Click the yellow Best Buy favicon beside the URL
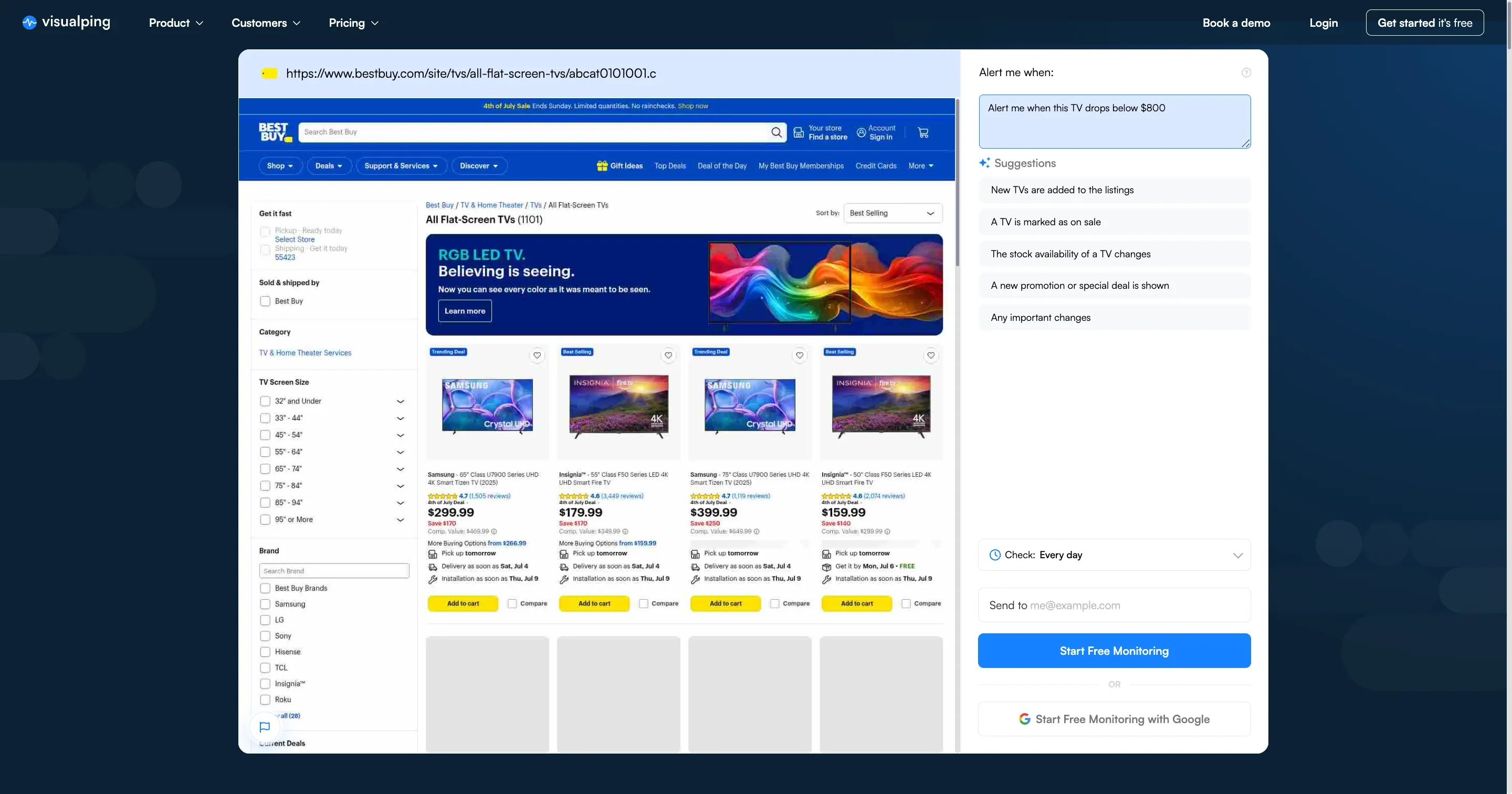This screenshot has height=794, width=1512. (269, 74)
